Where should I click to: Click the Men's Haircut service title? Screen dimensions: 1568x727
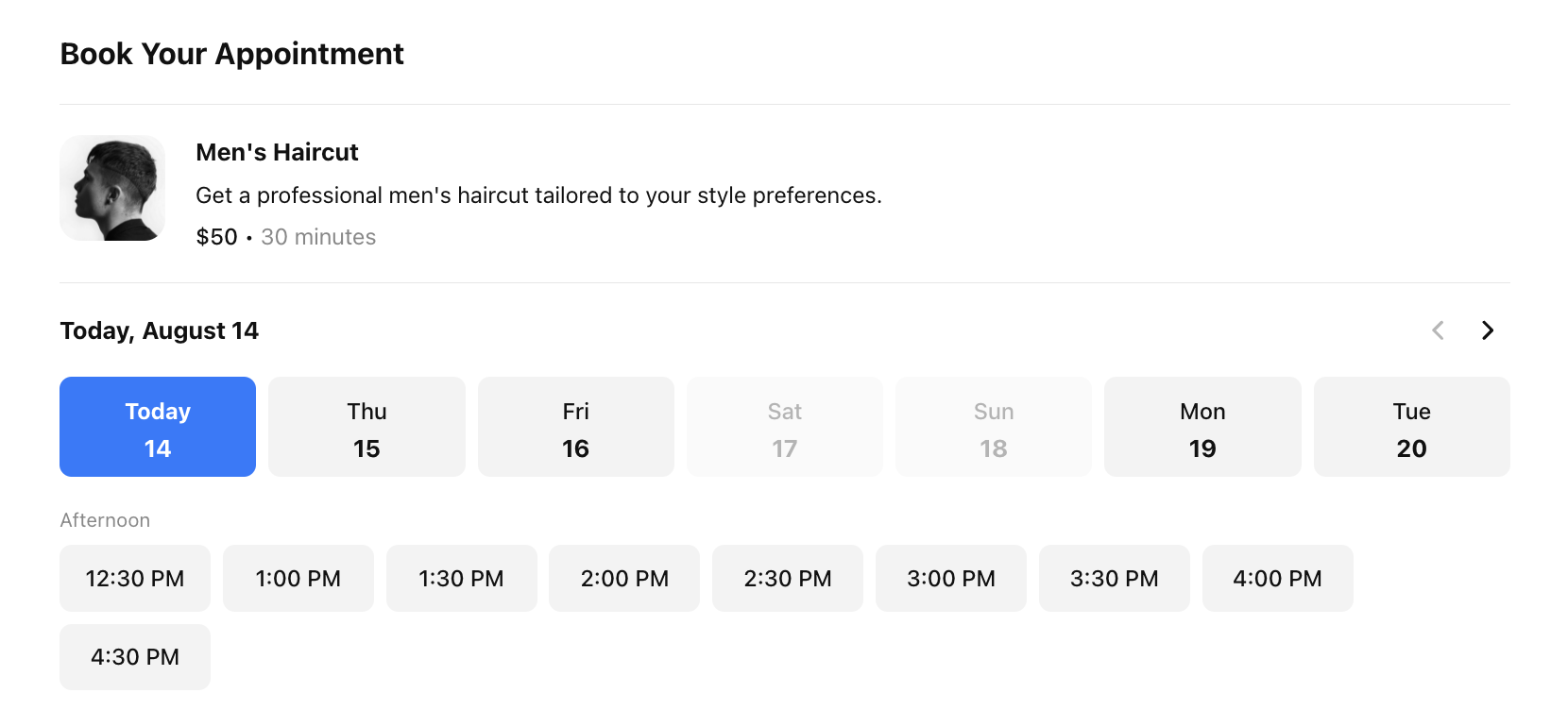tap(277, 152)
